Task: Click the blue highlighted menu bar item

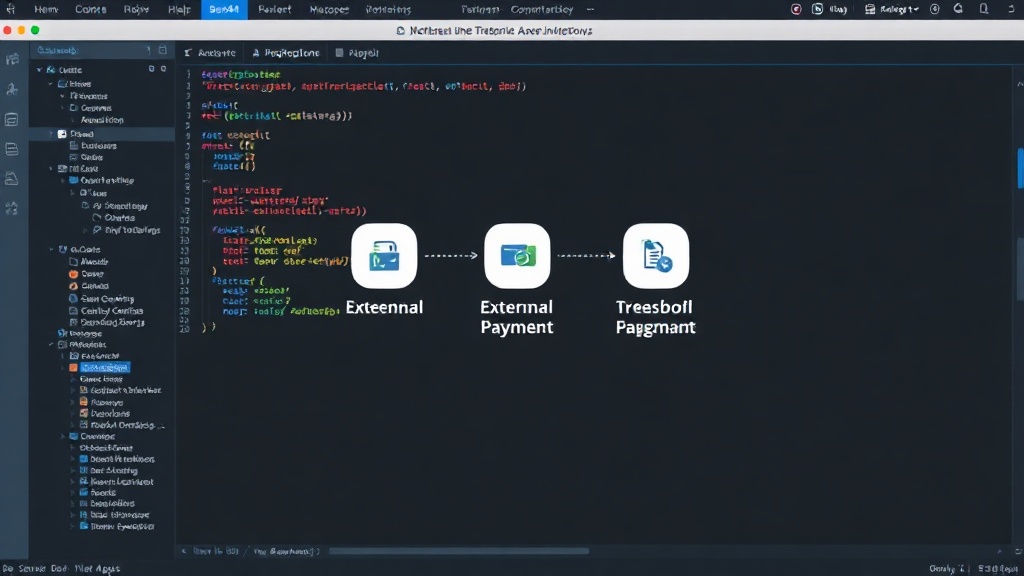Action: click(x=224, y=9)
